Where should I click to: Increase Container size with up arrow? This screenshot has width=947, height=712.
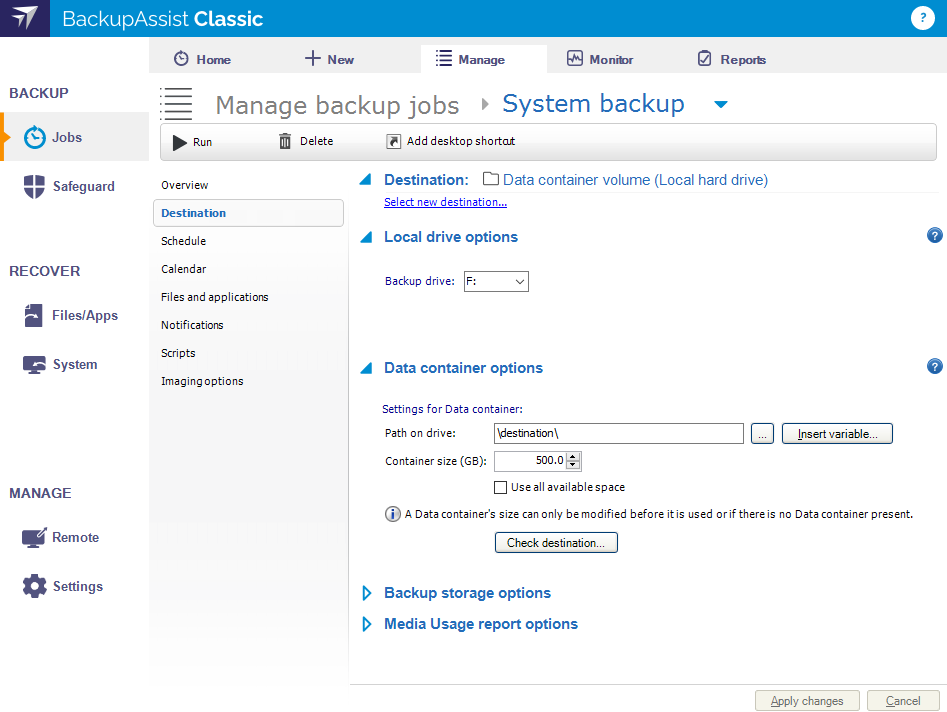pos(573,457)
